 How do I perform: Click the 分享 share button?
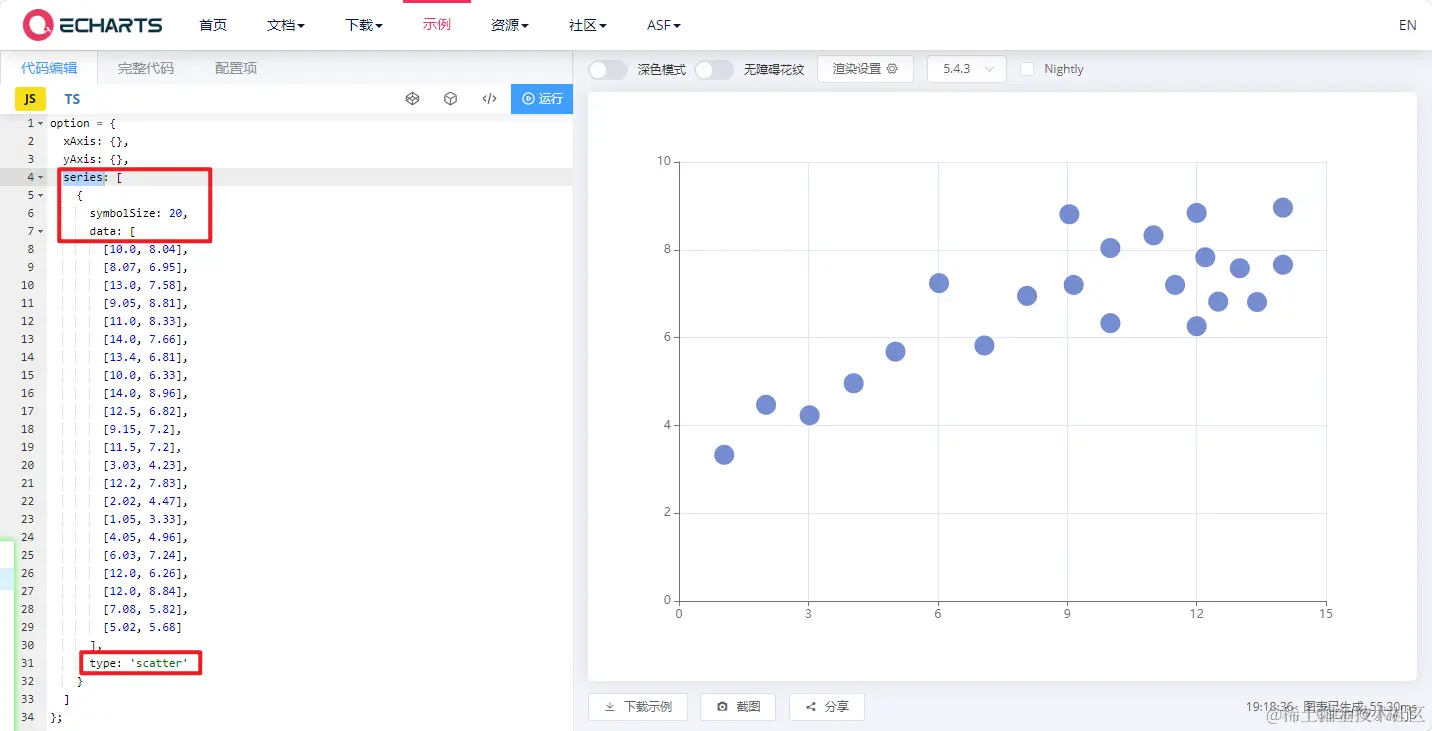pyautogui.click(x=827, y=706)
